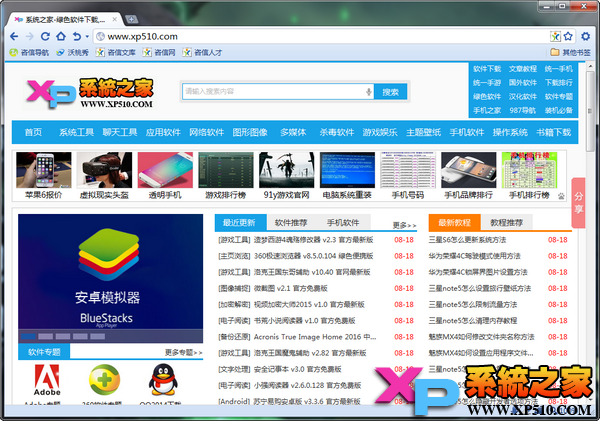The image size is (600, 421).
Task: Close the 系统之家 browser tab
Action: tap(114, 19)
